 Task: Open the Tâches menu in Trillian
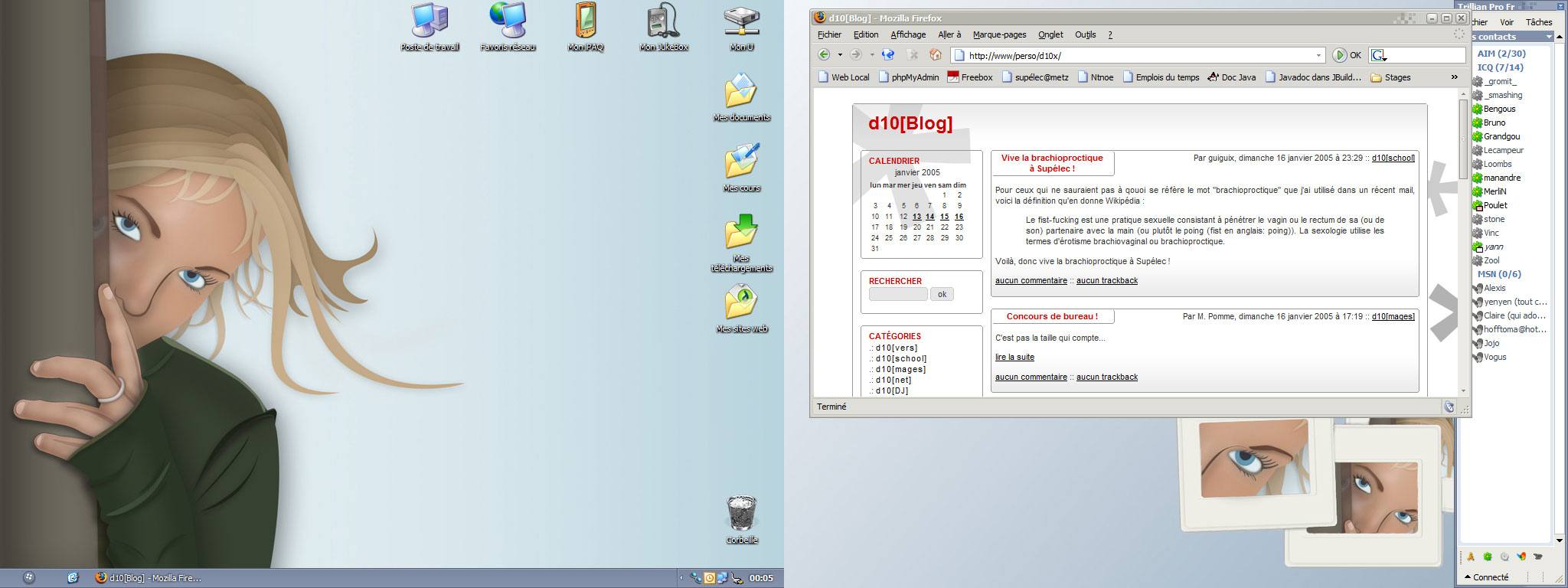1539,22
